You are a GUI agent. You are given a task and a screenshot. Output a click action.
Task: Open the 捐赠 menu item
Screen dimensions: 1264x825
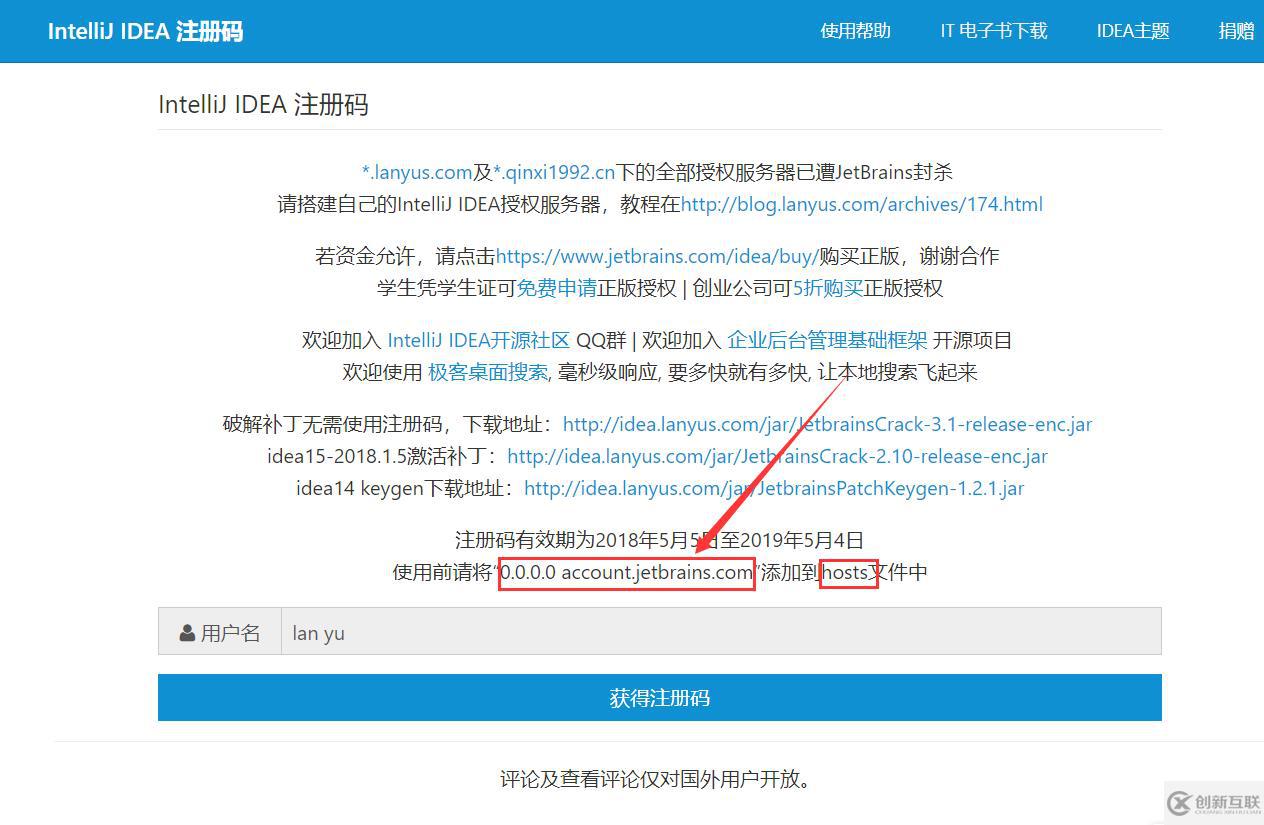point(1236,31)
